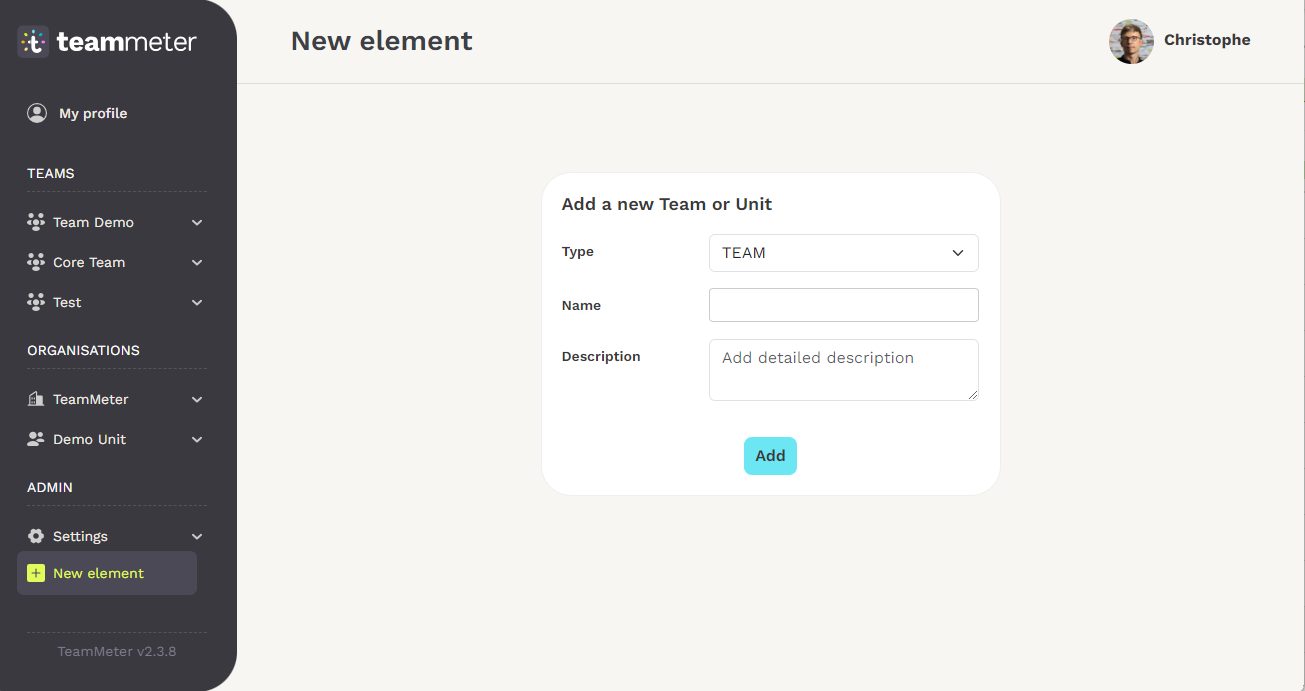Viewport: 1305px width, 691px height.
Task: Click the TeamMeter logo icon
Action: coord(33,41)
